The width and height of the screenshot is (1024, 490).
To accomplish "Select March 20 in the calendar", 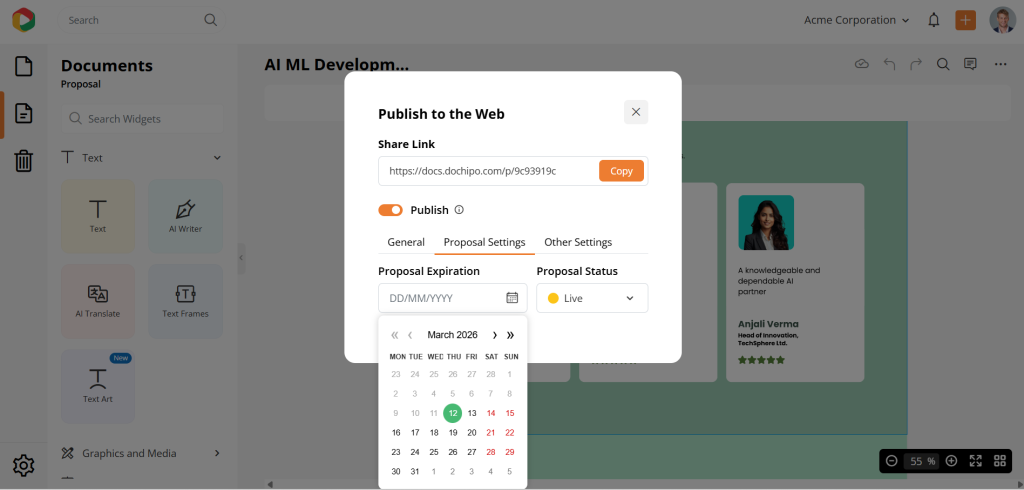I will click(x=472, y=432).
